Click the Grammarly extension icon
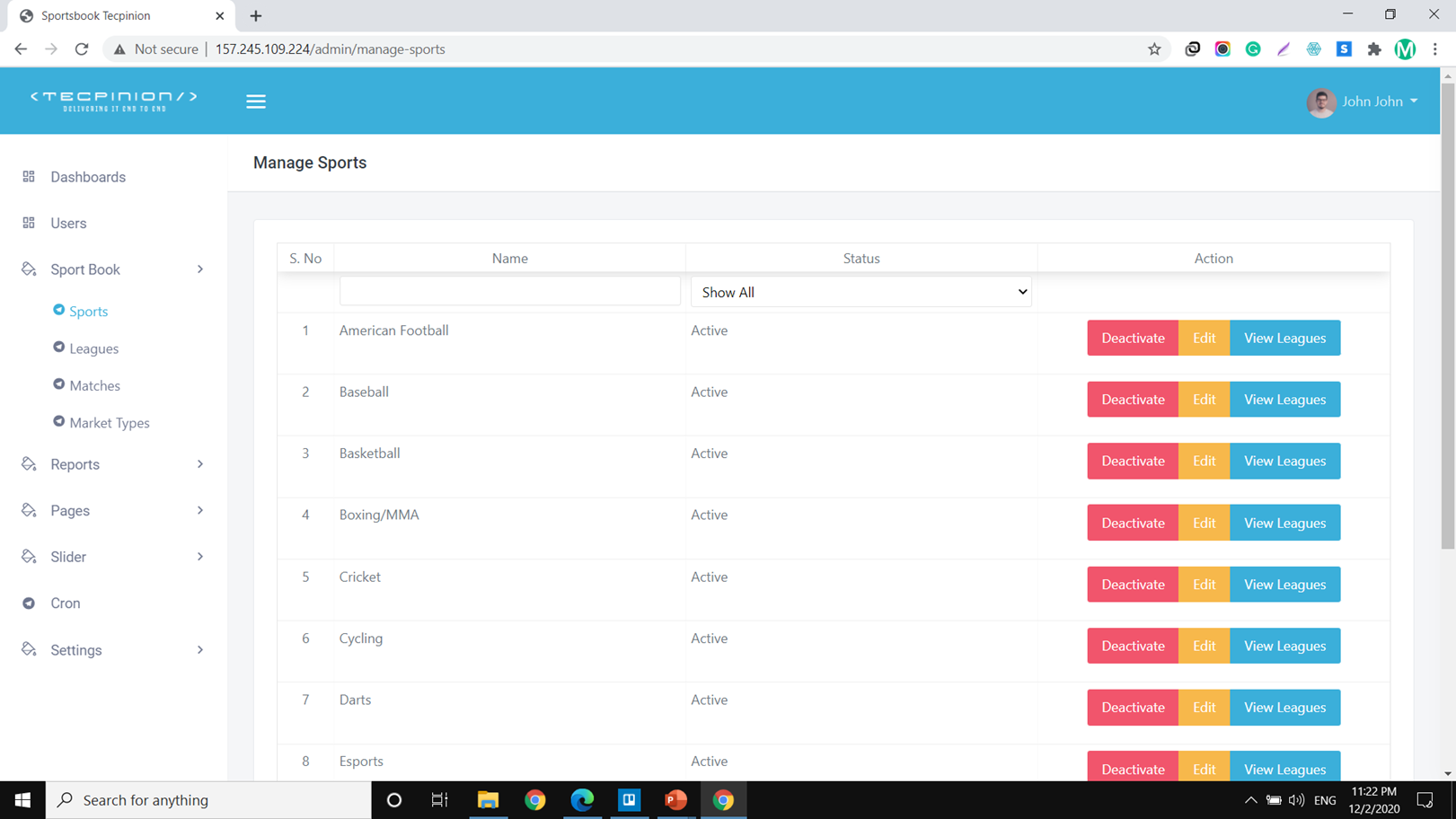The image size is (1456, 819). [1253, 49]
